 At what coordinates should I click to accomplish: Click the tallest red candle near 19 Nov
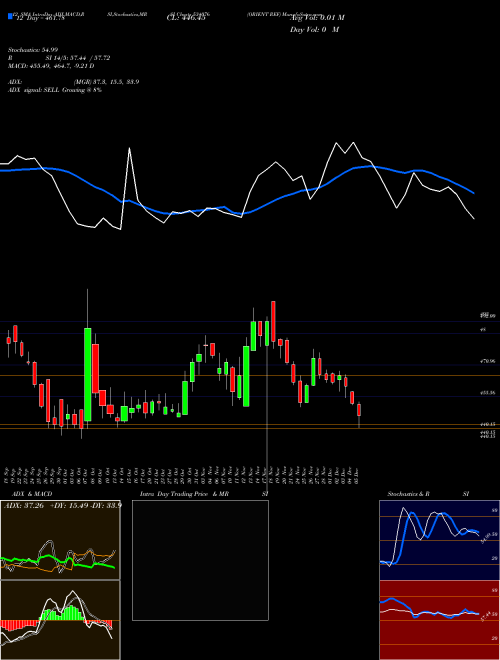(x=273, y=321)
